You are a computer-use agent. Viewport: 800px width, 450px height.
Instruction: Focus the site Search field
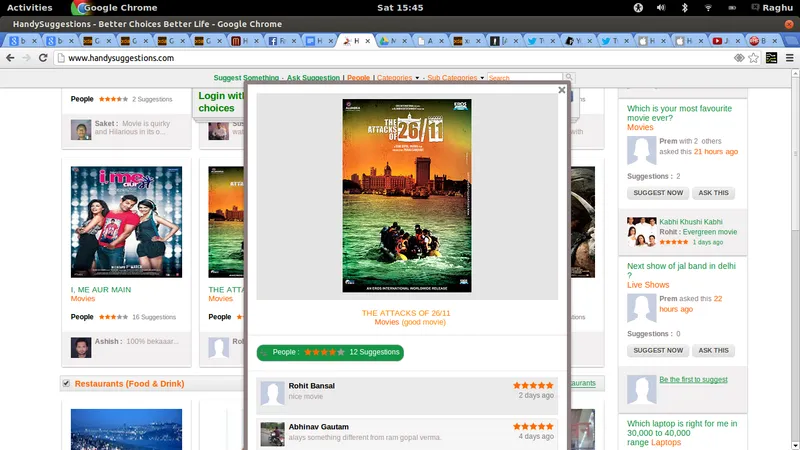pos(525,78)
